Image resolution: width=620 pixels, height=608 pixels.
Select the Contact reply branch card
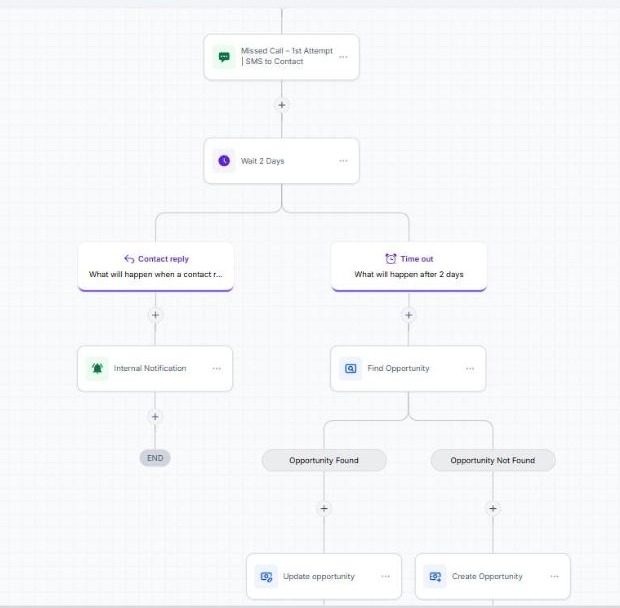155,267
